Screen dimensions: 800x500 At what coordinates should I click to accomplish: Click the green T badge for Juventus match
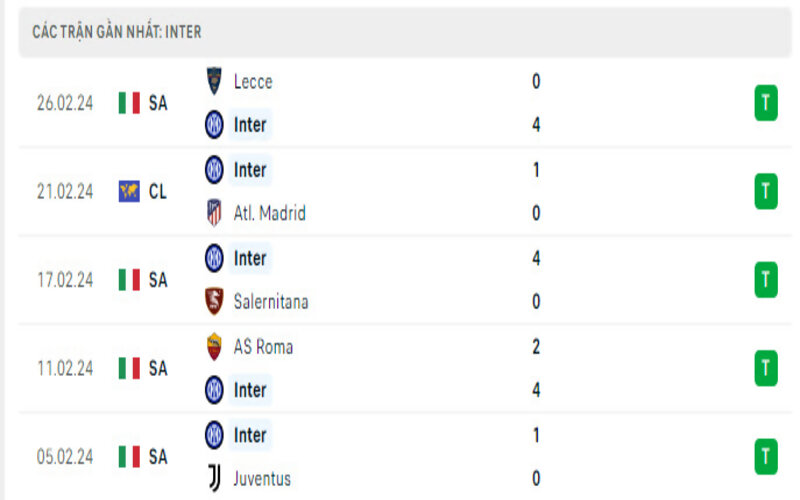coord(766,456)
